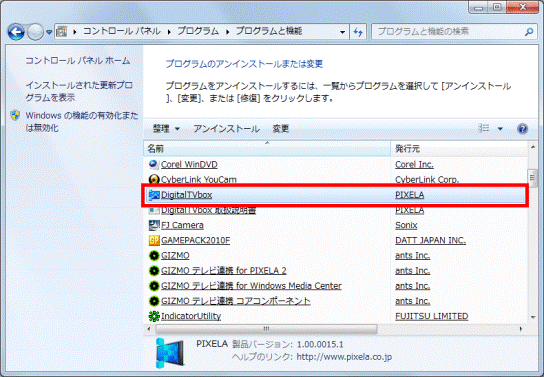544x377 pixels.
Task: Expand the view options dropdown arrow
Action: 500,129
